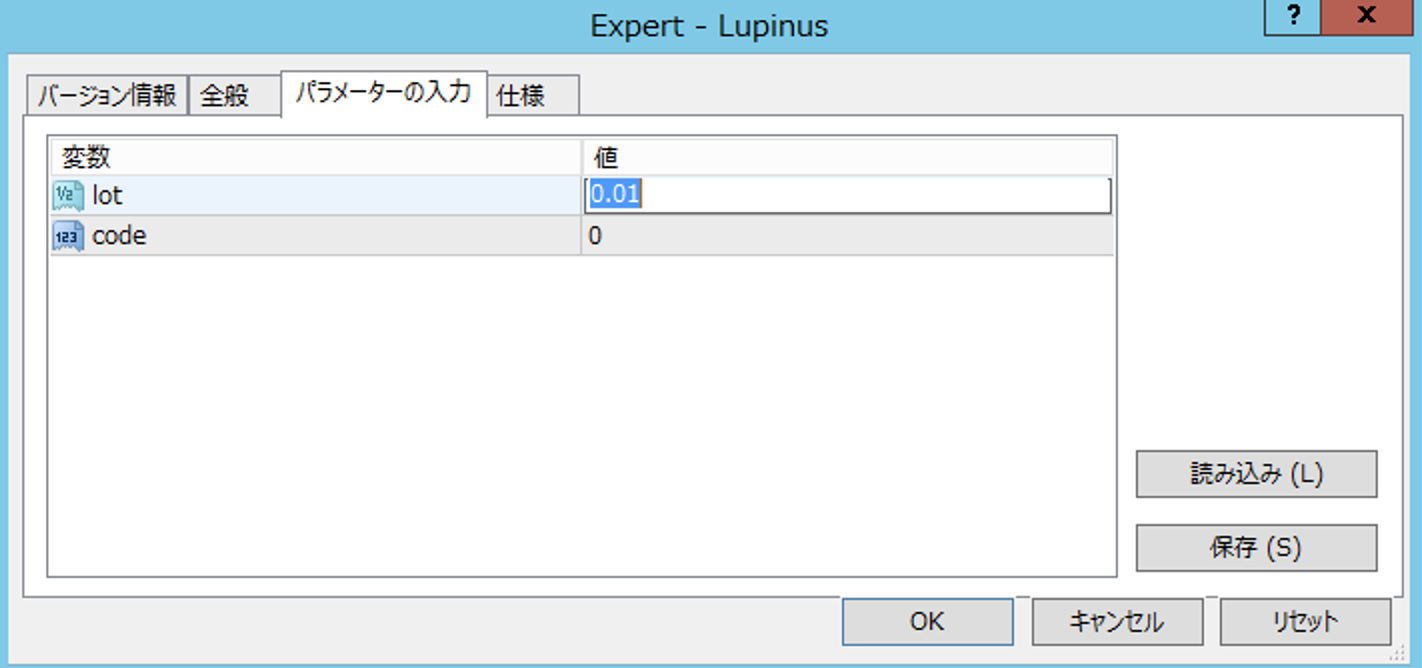1422x668 pixels.
Task: Click the Expert - Lupinus title bar
Action: point(708,26)
